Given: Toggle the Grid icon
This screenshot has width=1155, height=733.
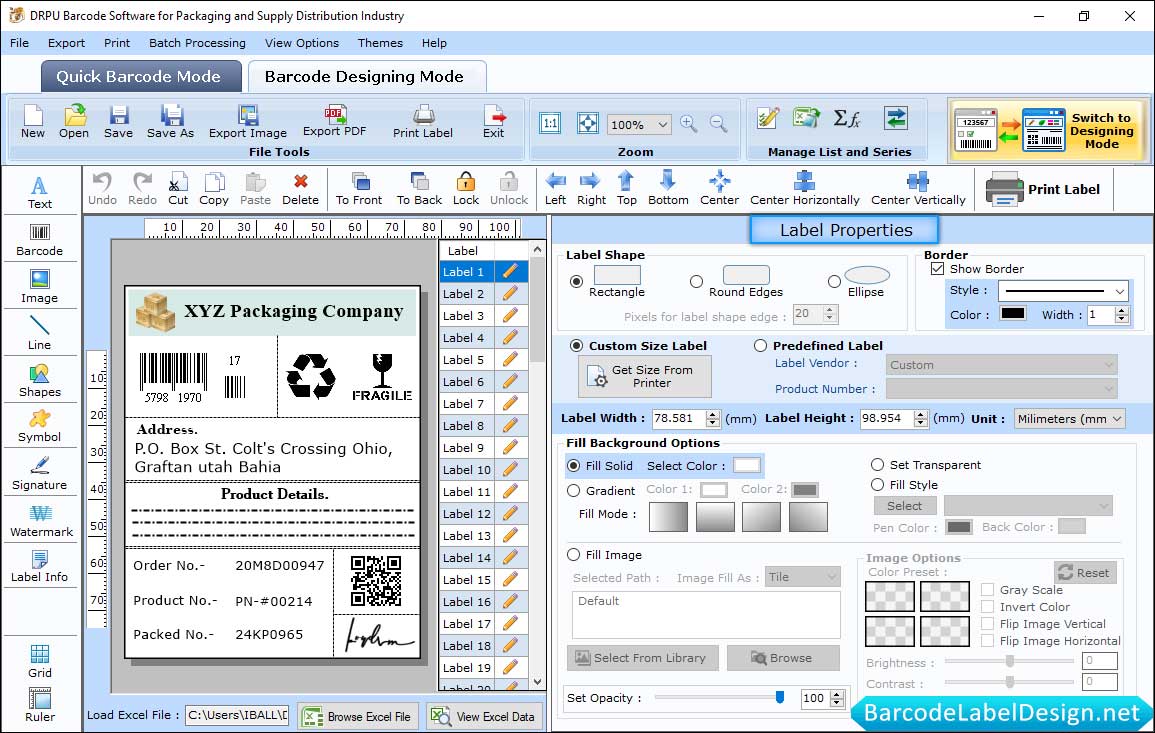Looking at the screenshot, I should point(40,660).
